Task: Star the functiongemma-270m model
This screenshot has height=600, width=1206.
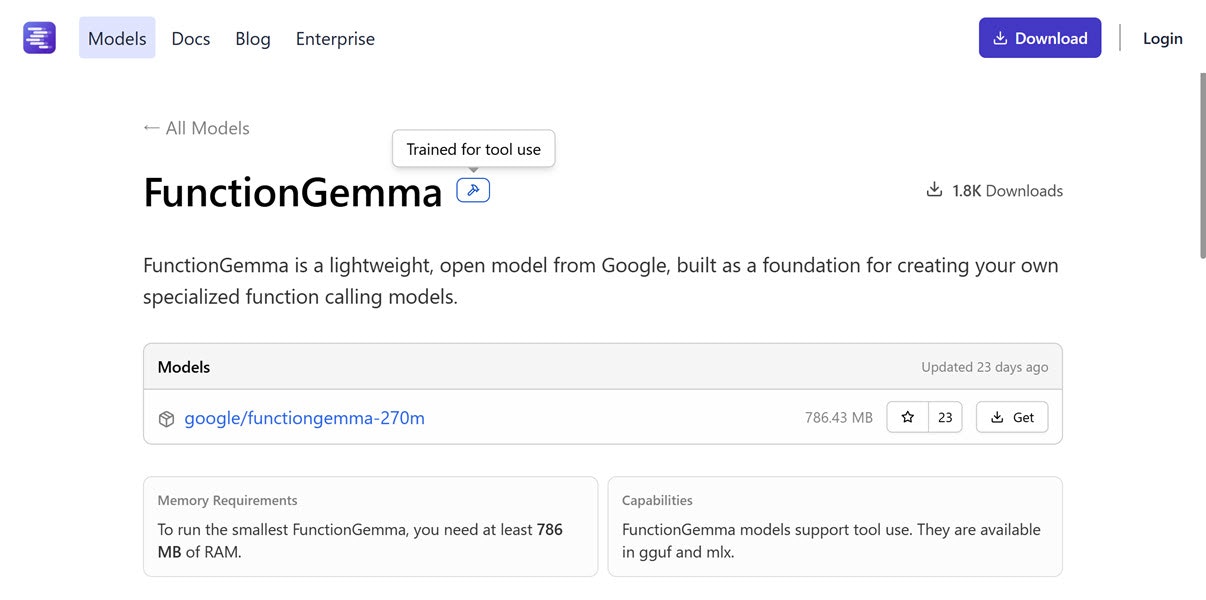Action: [908, 417]
